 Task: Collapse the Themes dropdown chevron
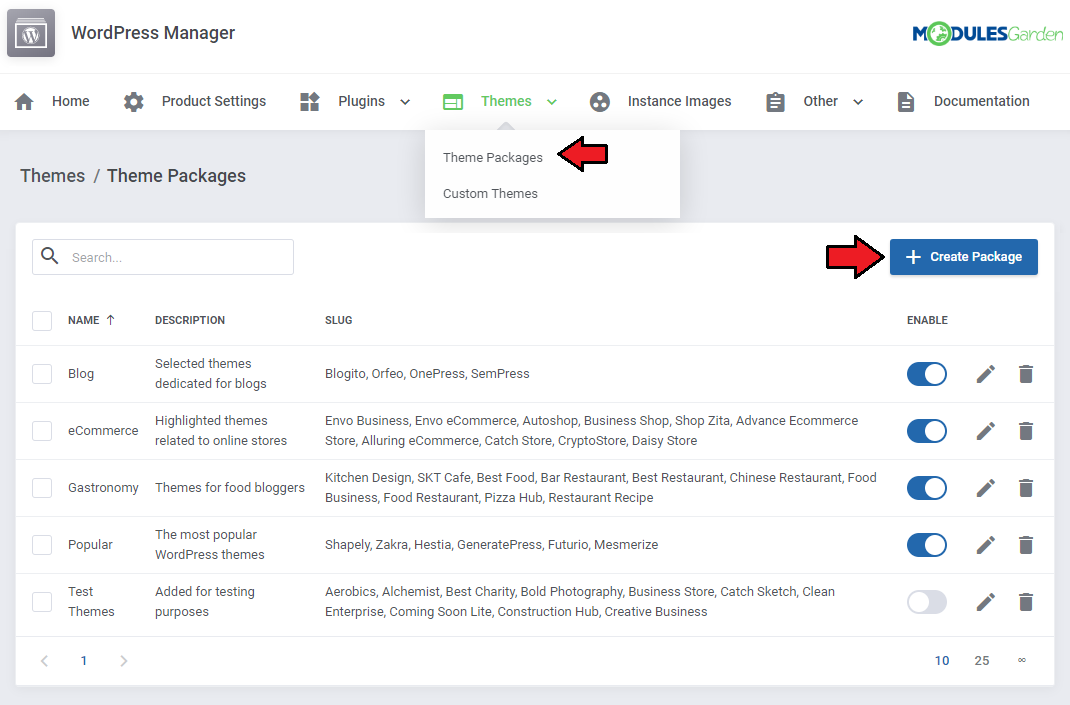552,102
